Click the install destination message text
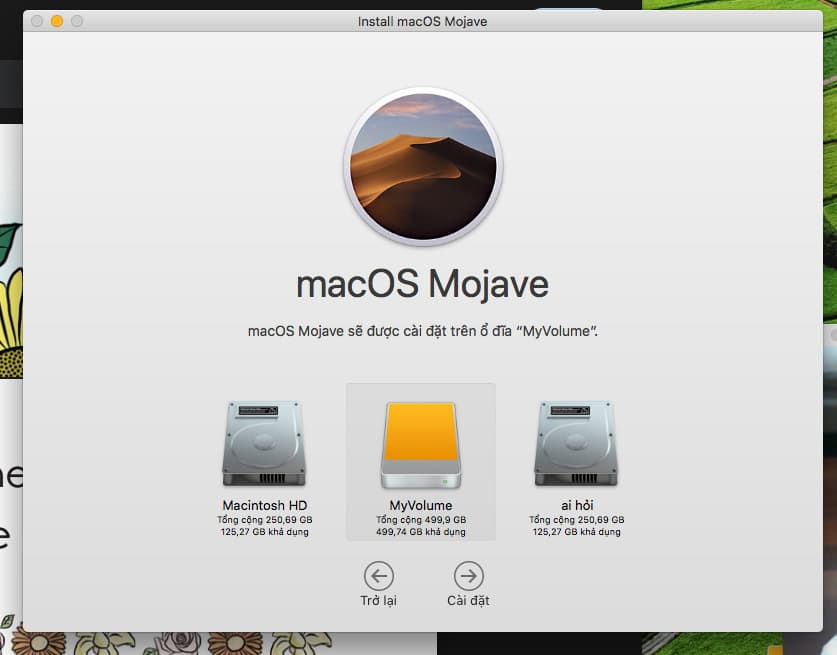 (422, 331)
